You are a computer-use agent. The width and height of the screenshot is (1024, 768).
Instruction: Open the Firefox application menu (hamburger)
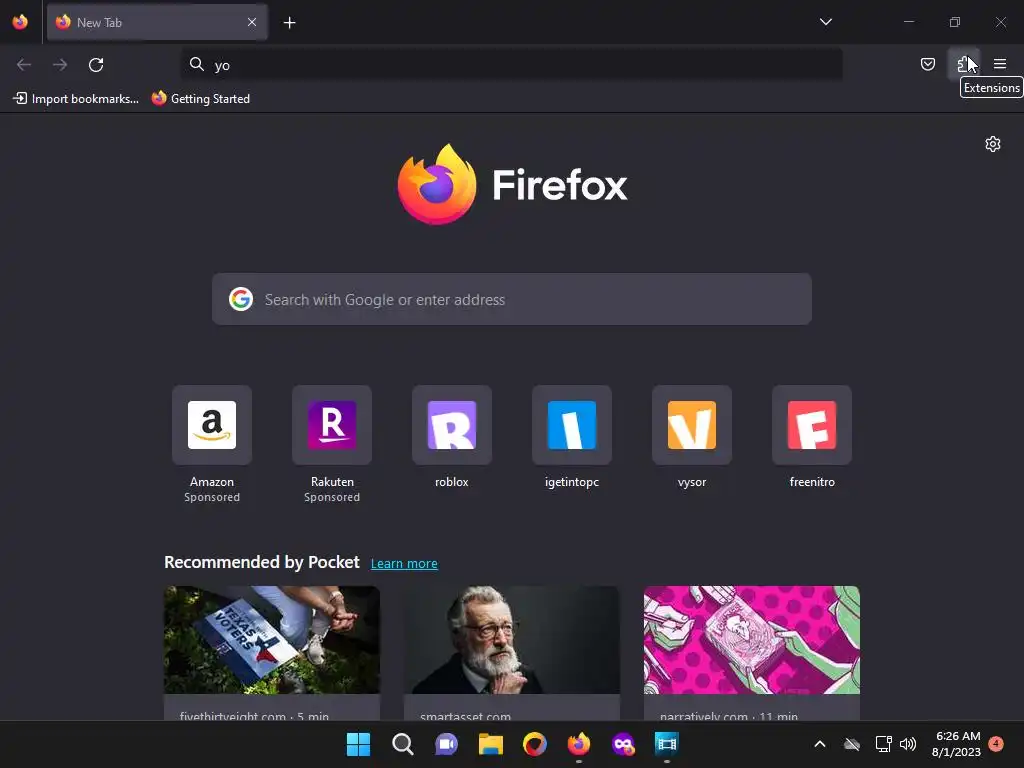click(x=1000, y=64)
